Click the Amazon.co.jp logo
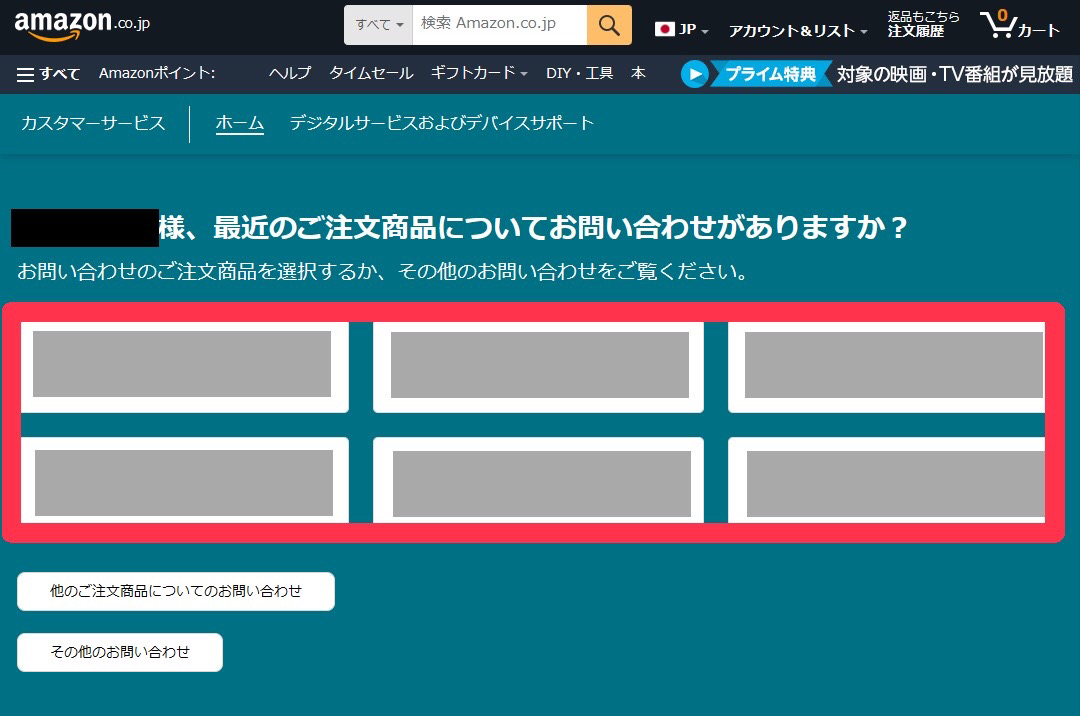The height and width of the screenshot is (716, 1080). coord(82,25)
